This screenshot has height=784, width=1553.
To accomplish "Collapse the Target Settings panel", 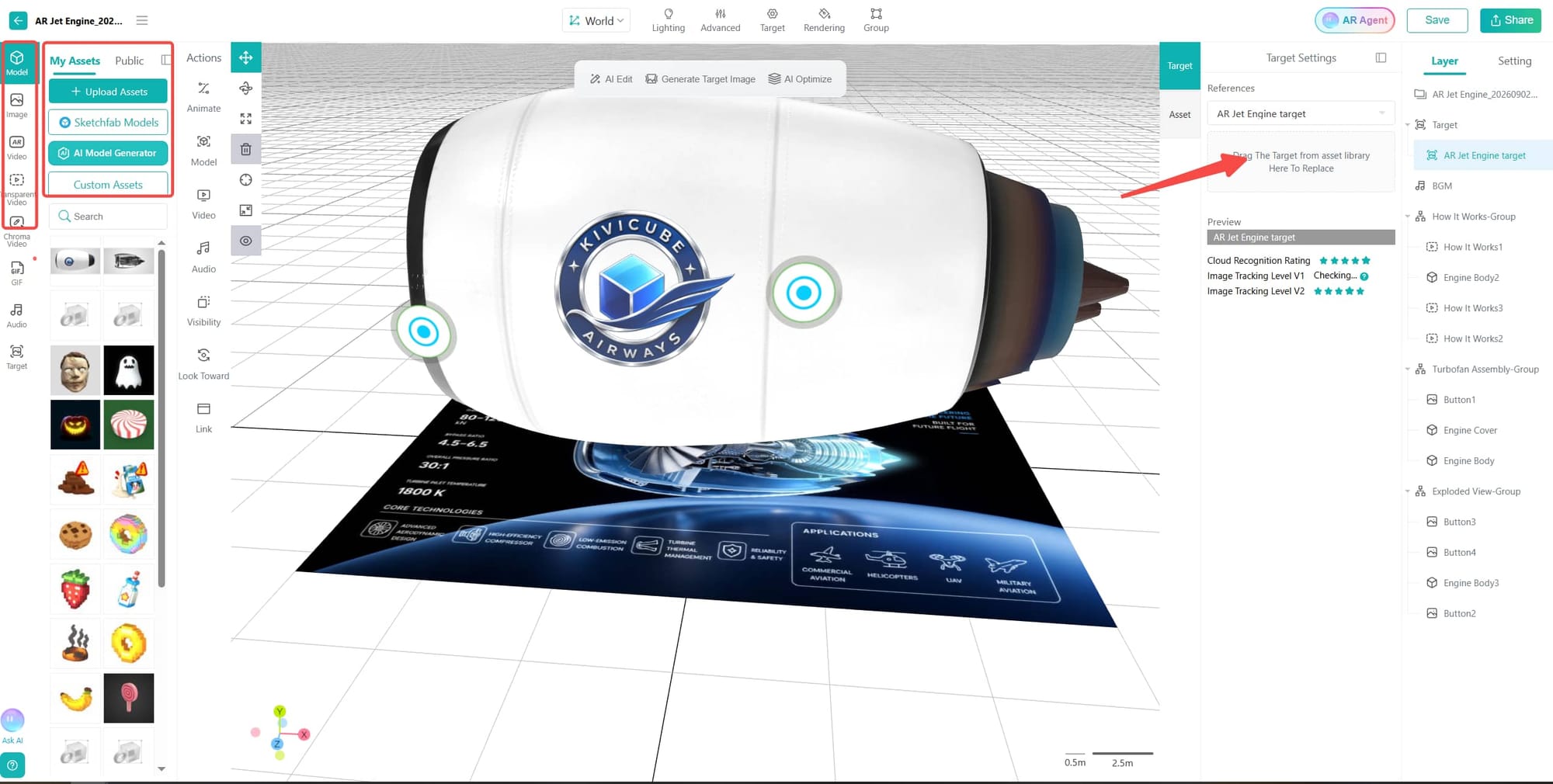I will (x=1381, y=57).
